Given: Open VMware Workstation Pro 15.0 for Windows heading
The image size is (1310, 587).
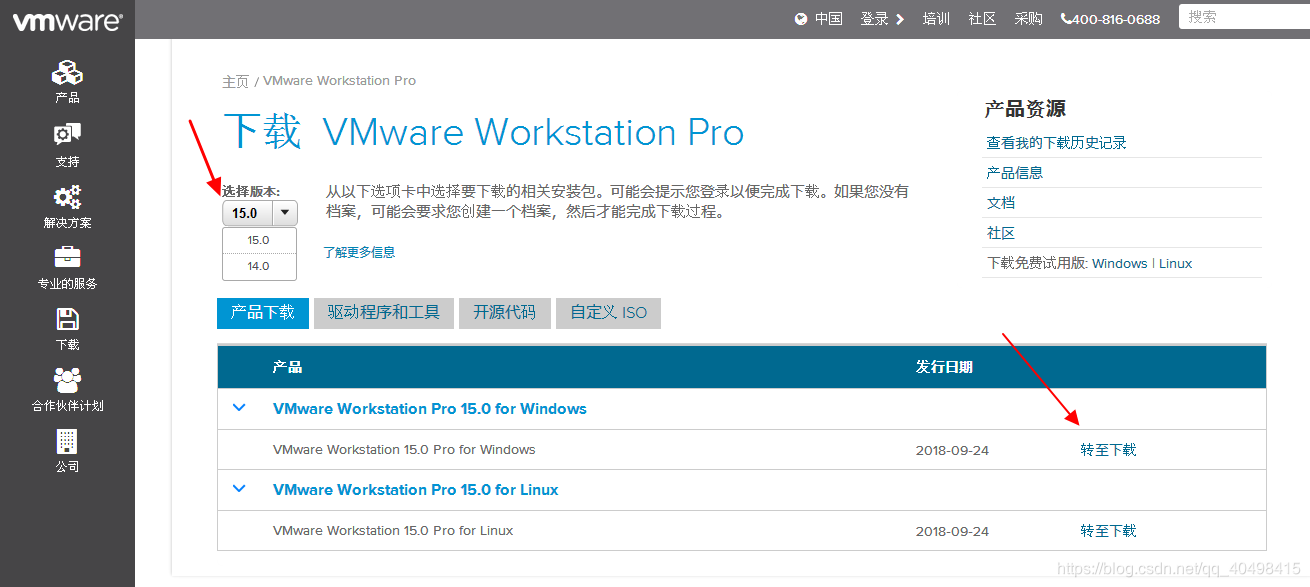Looking at the screenshot, I should 430,409.
